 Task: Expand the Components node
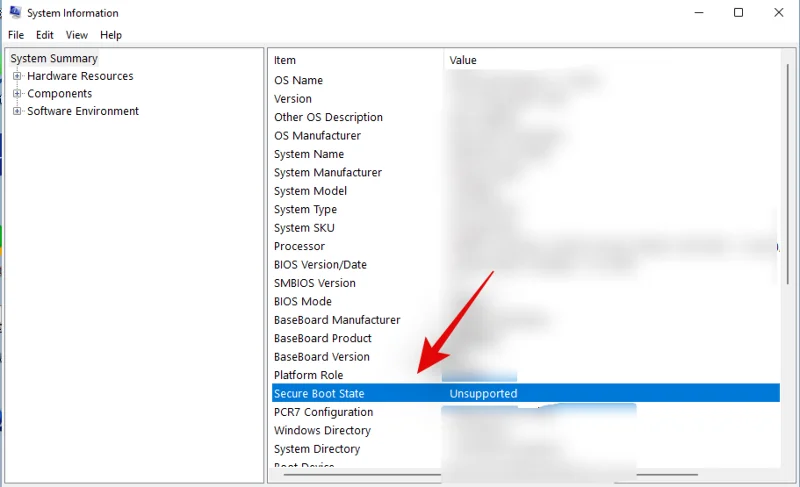pyautogui.click(x=17, y=93)
